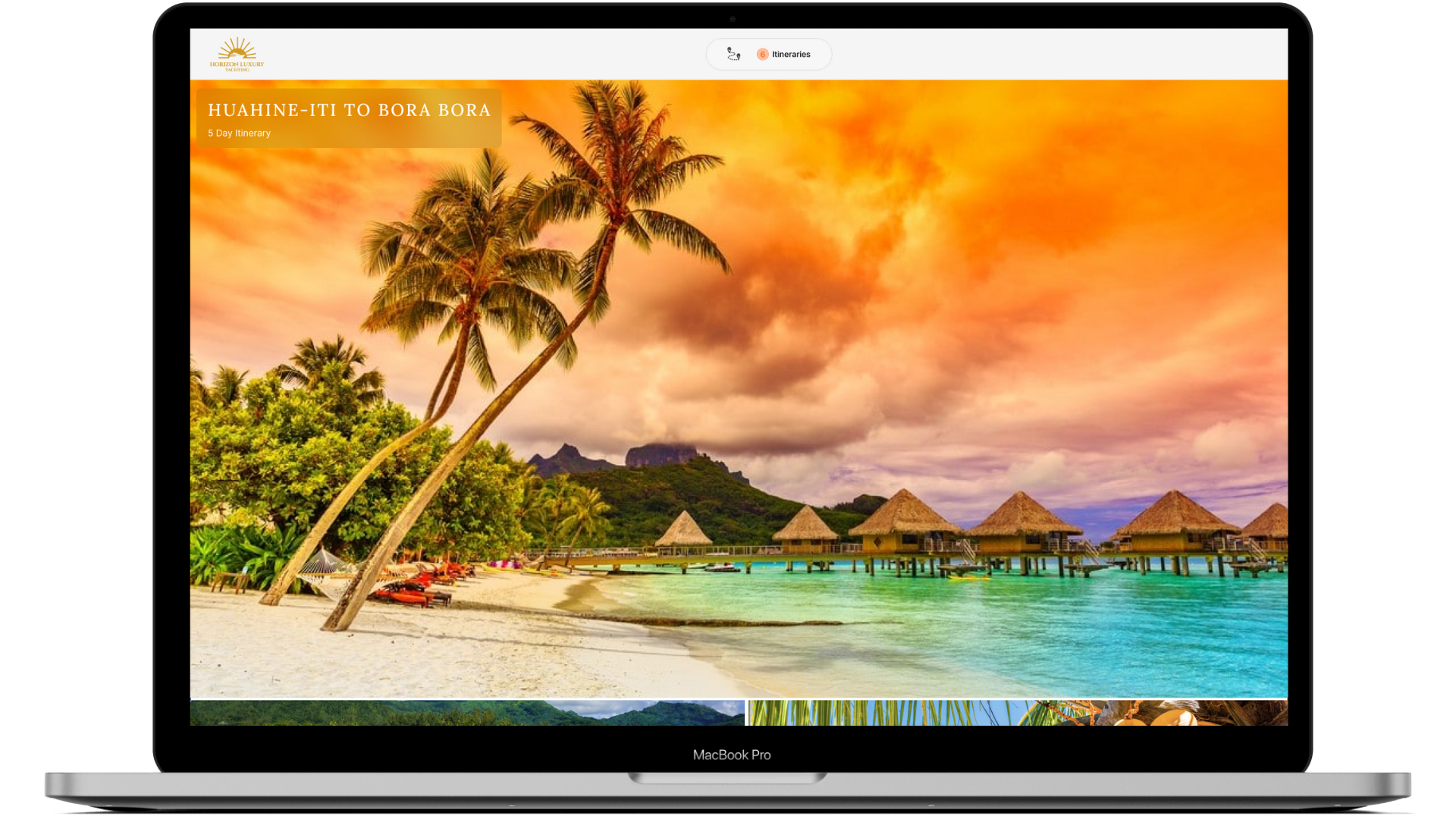Image resolution: width=1456 pixels, height=819 pixels.
Task: Open the palm leaves and coconut thumbnail
Action: point(1016,713)
